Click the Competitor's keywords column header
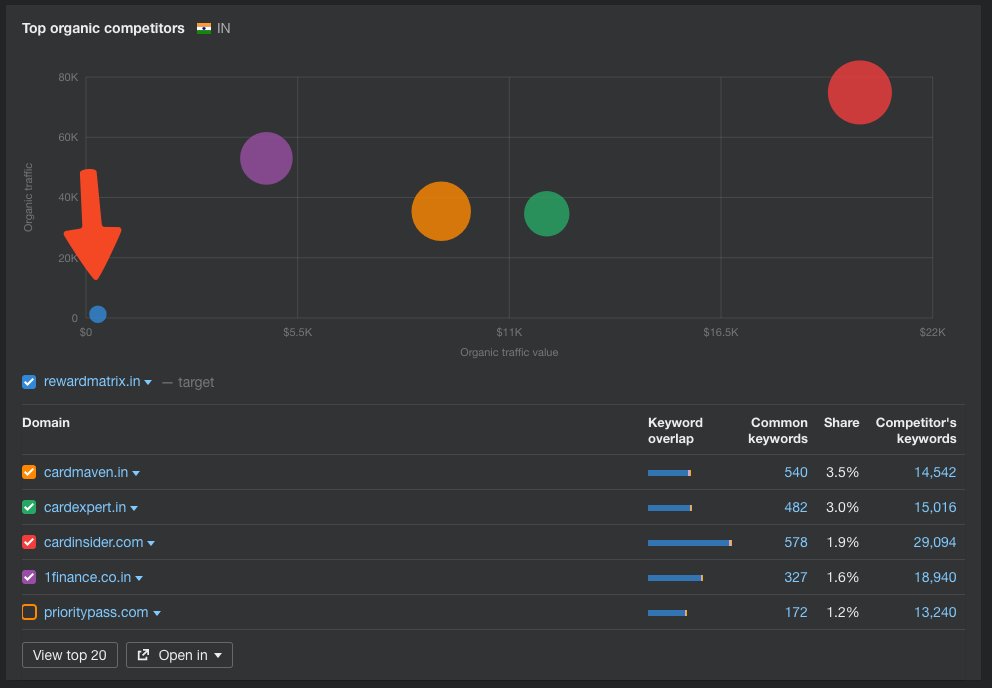Screen dimensions: 992x688 pyautogui.click(x=916, y=430)
